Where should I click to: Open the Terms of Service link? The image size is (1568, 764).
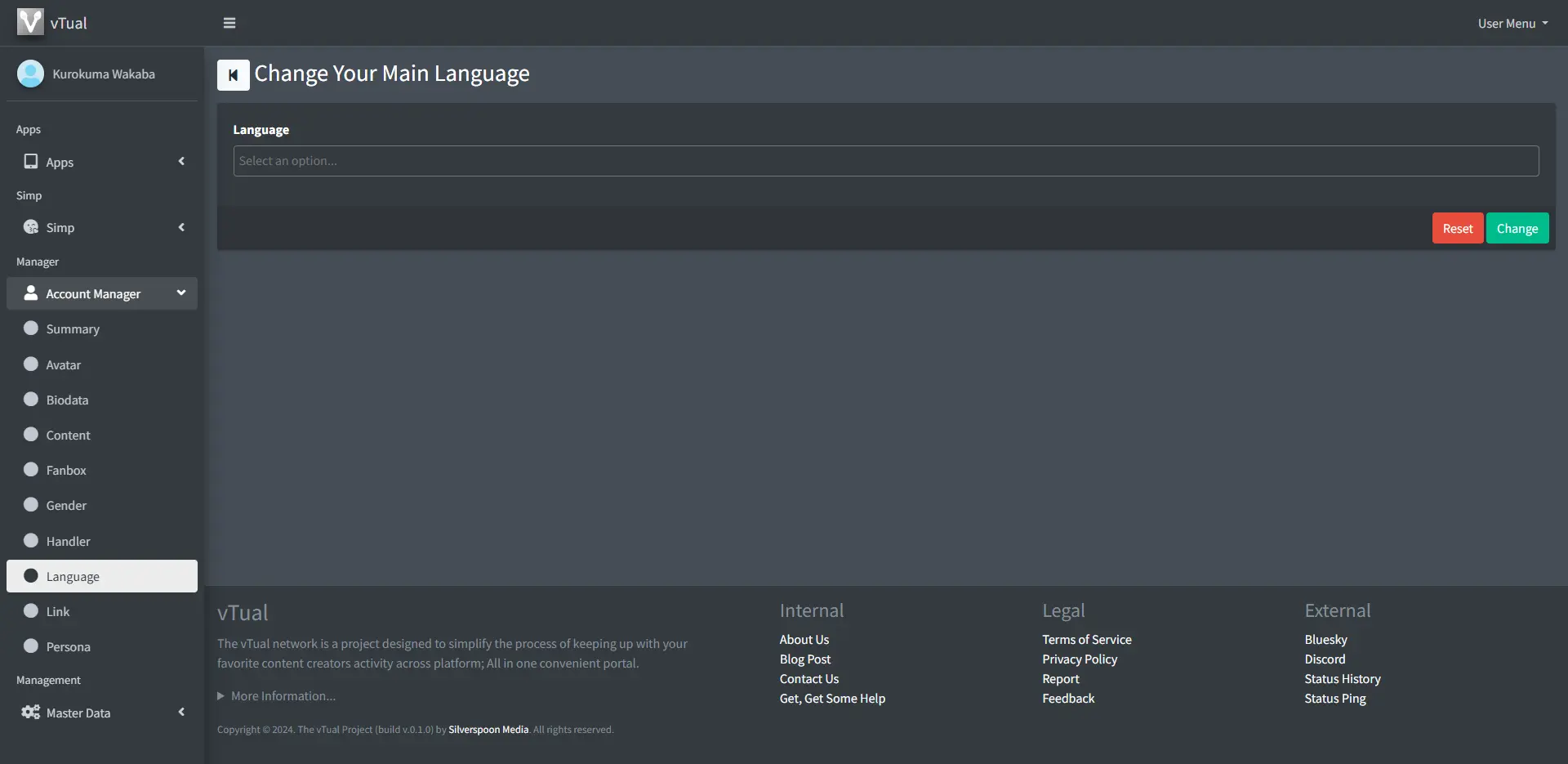coord(1086,640)
